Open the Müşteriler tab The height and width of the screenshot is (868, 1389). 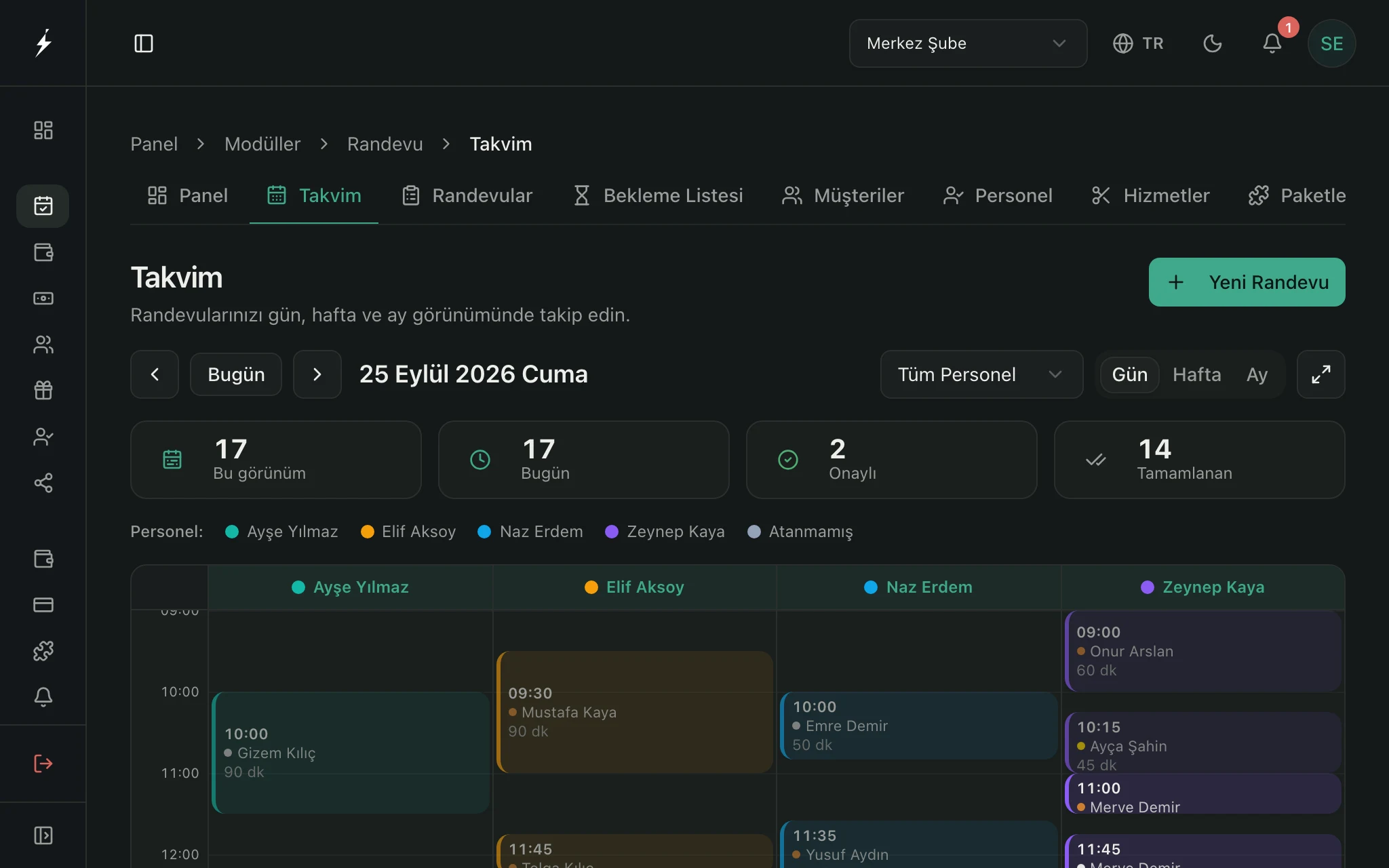click(x=843, y=195)
